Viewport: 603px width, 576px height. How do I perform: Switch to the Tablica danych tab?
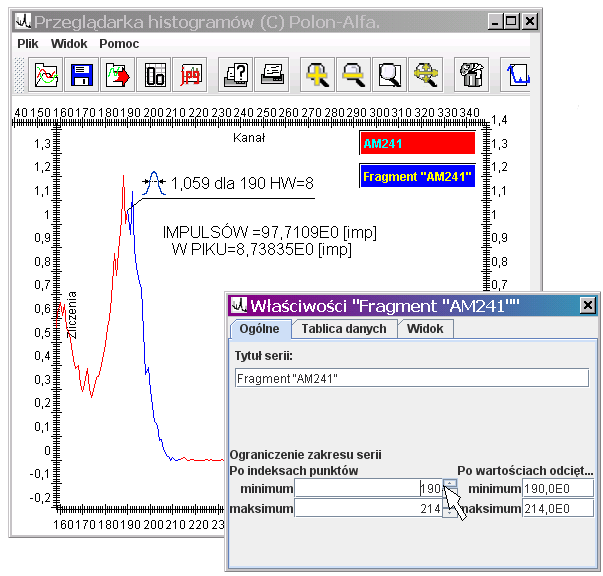point(344,329)
